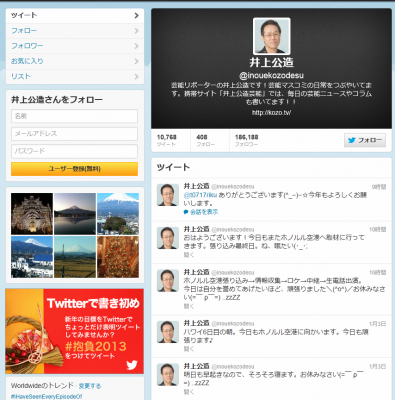Click the 9時間 timestamp

click(x=379, y=187)
